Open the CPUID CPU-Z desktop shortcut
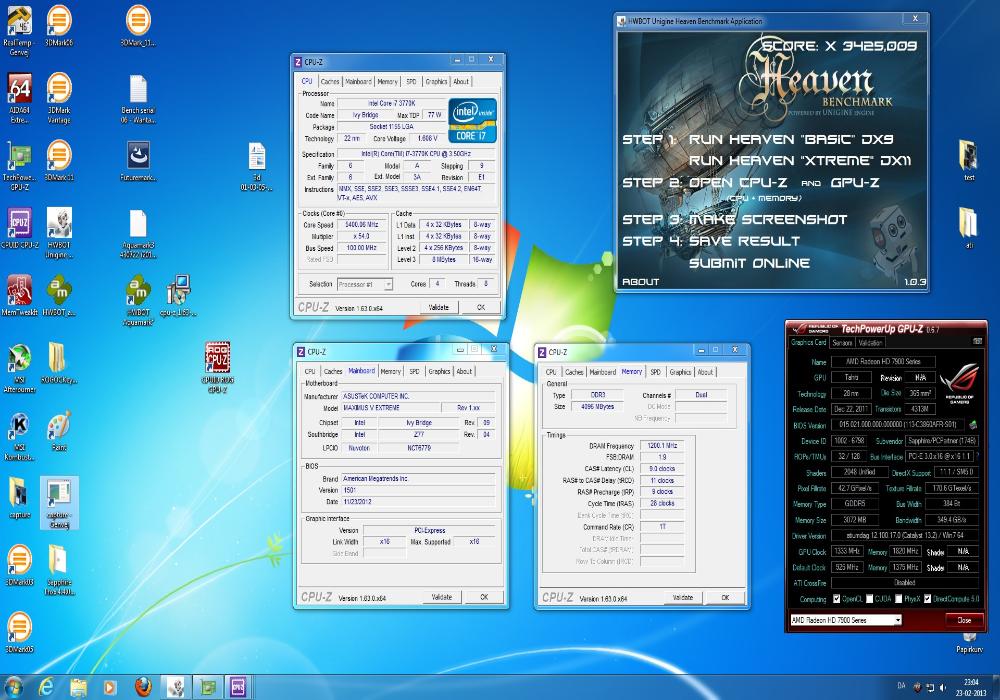This screenshot has width=1000, height=700. coord(19,228)
